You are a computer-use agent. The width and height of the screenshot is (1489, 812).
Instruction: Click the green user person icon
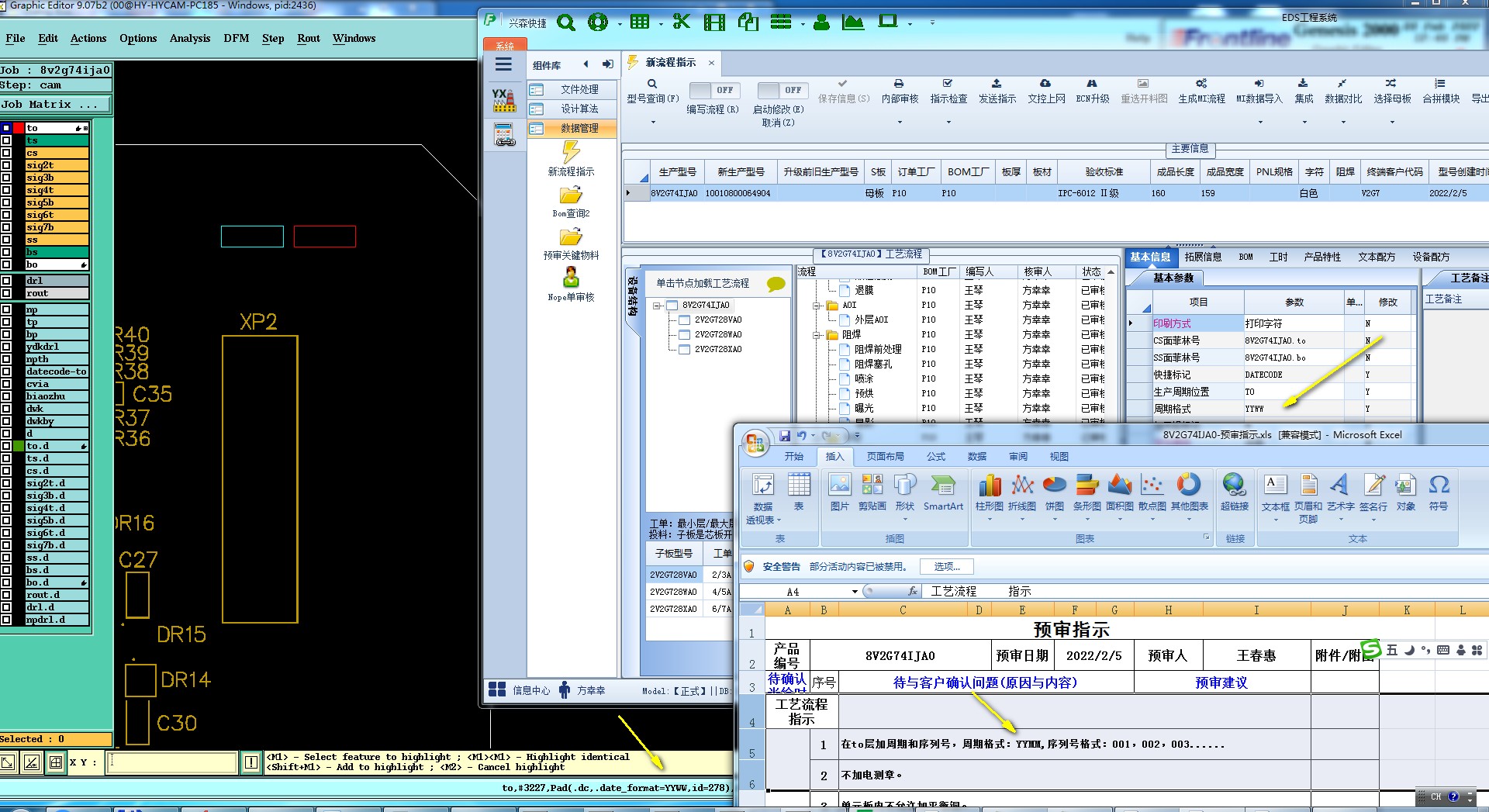(x=821, y=22)
